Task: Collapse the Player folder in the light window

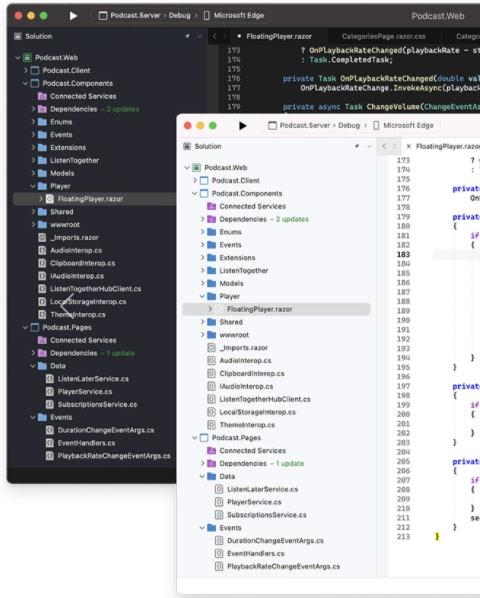Action: point(202,296)
